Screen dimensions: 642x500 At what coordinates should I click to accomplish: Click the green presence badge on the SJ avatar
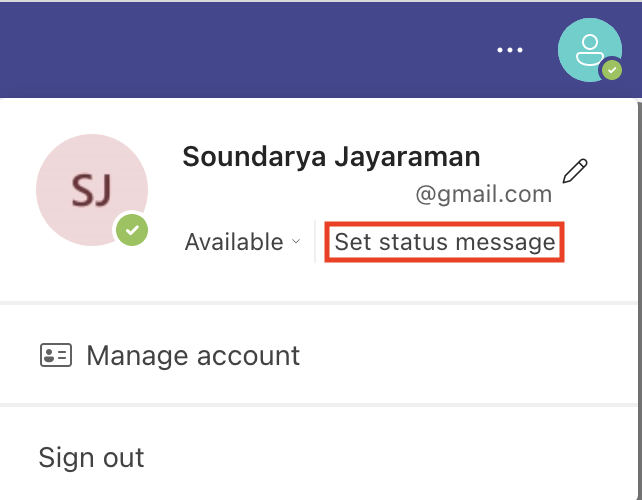click(131, 230)
